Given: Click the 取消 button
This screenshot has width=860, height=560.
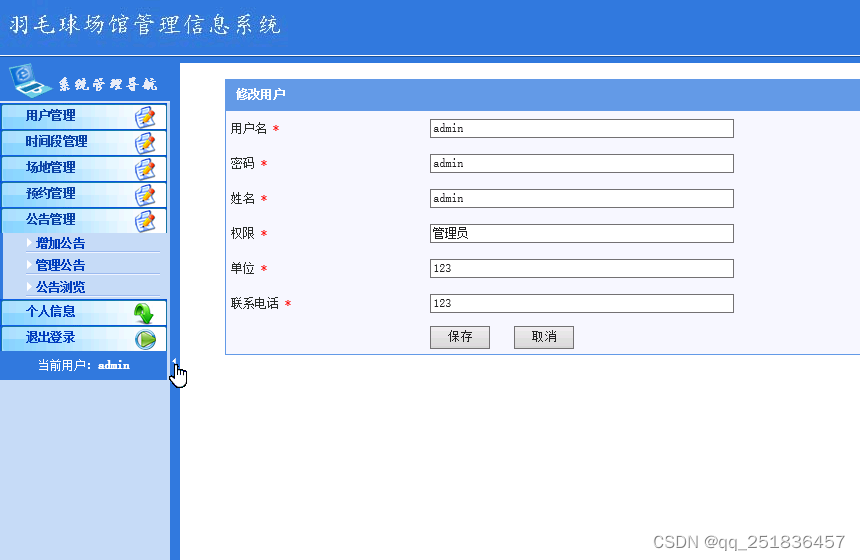Looking at the screenshot, I should coord(544,337).
